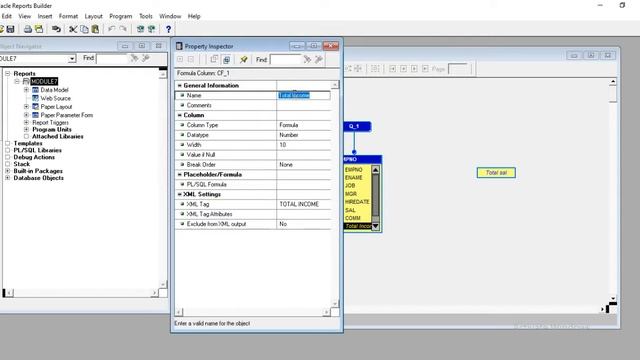Open the Layout menu
The height and width of the screenshot is (360, 640).
pos(93,16)
